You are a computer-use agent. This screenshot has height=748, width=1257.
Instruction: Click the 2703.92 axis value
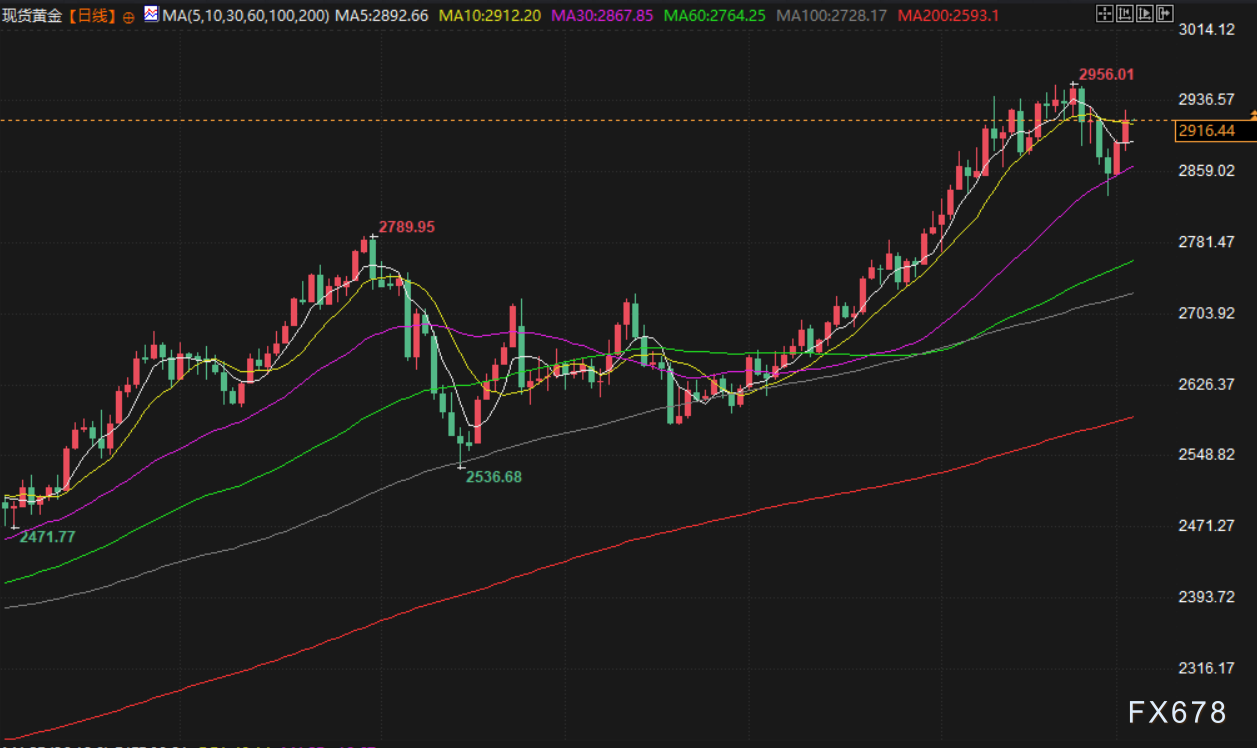coord(1206,313)
